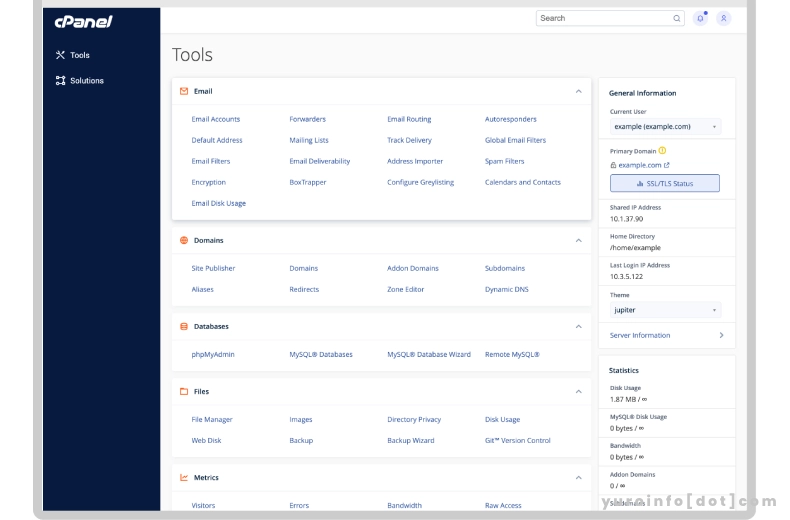The height and width of the screenshot is (520, 790).
Task: Click the Files section folder icon
Action: pyautogui.click(x=184, y=392)
